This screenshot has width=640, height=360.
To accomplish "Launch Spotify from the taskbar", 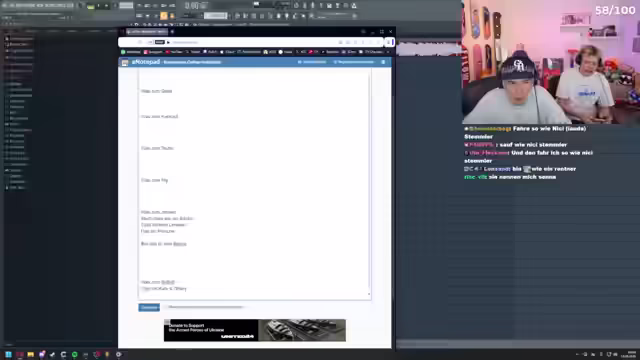I will click(x=74, y=354).
